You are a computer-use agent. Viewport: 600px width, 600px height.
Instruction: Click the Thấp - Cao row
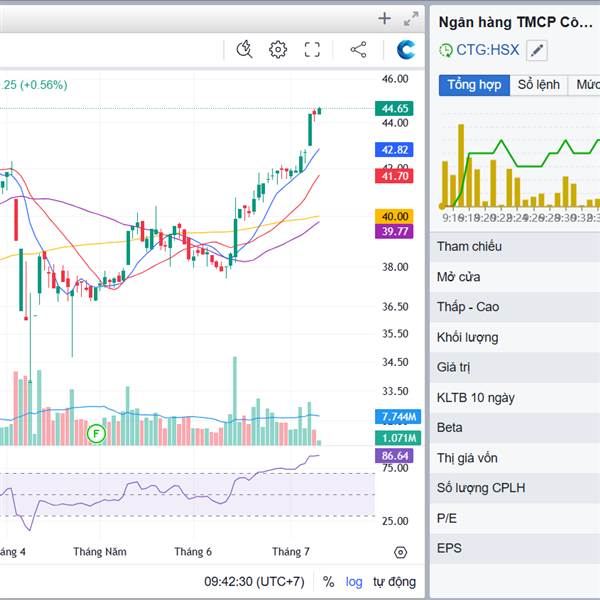tap(515, 307)
